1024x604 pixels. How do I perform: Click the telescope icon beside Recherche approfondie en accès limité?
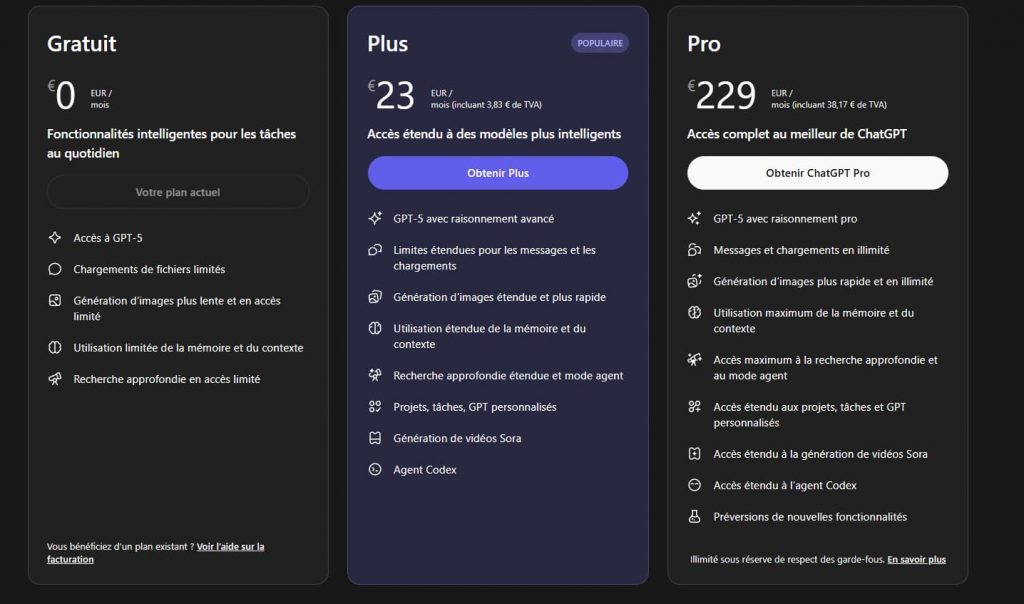55,379
